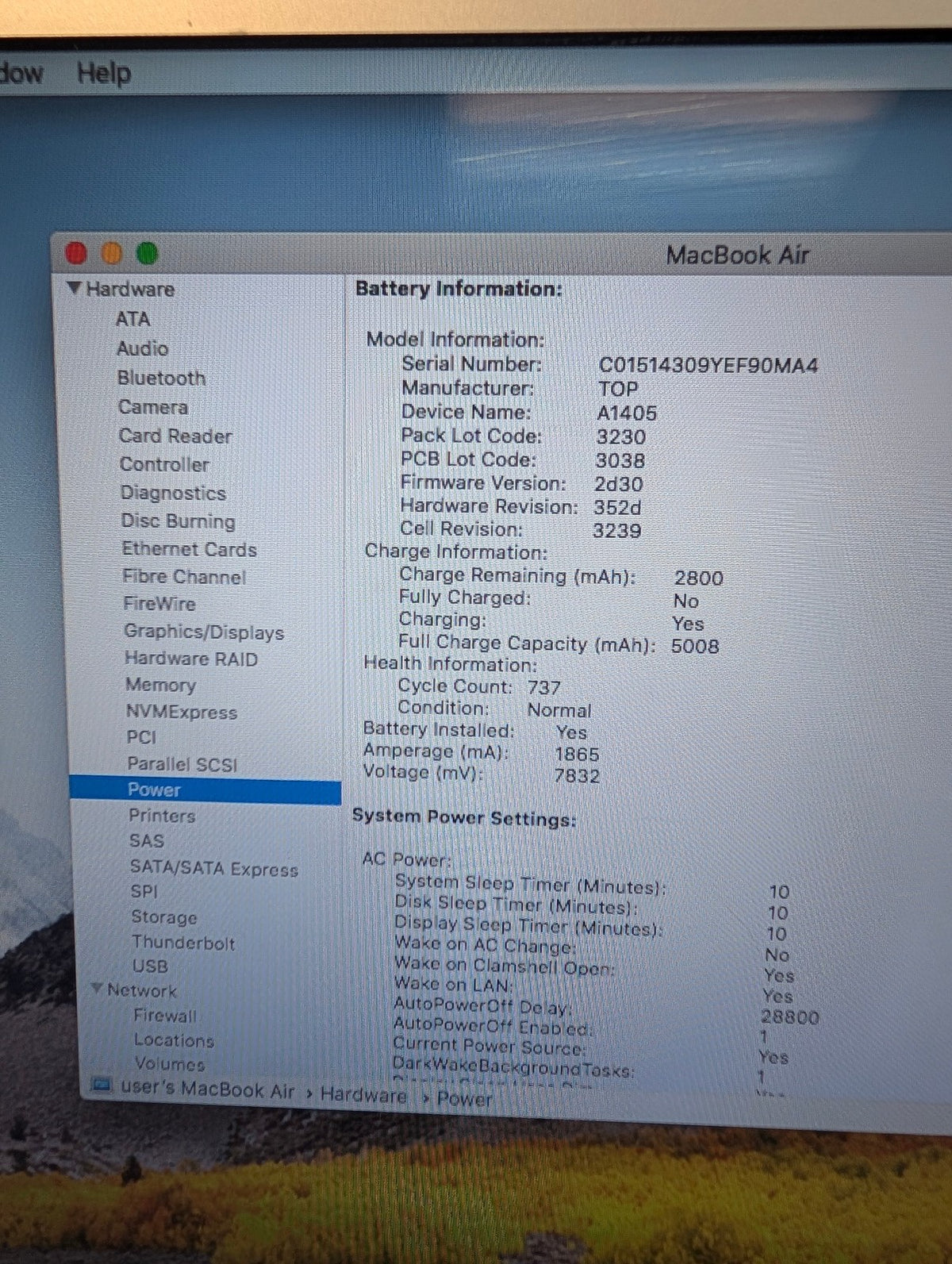
Task: Click the Charge Remaining value 2800
Action: click(x=699, y=578)
